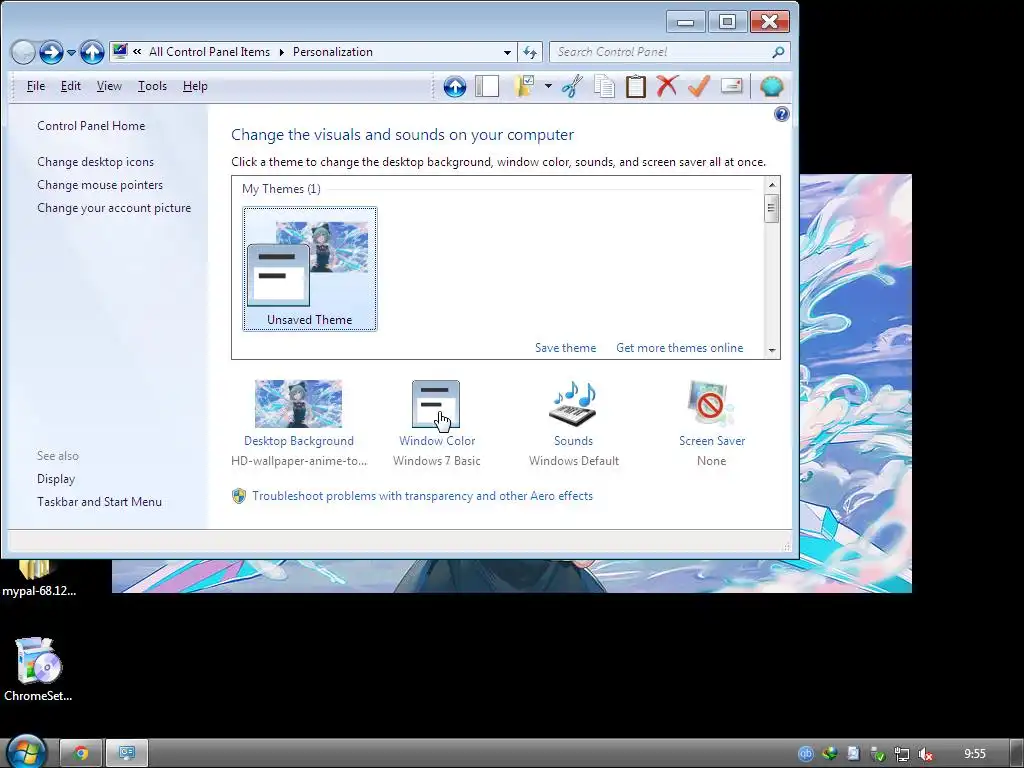1024x768 pixels.
Task: Open the Edit menu
Action: [x=71, y=86]
